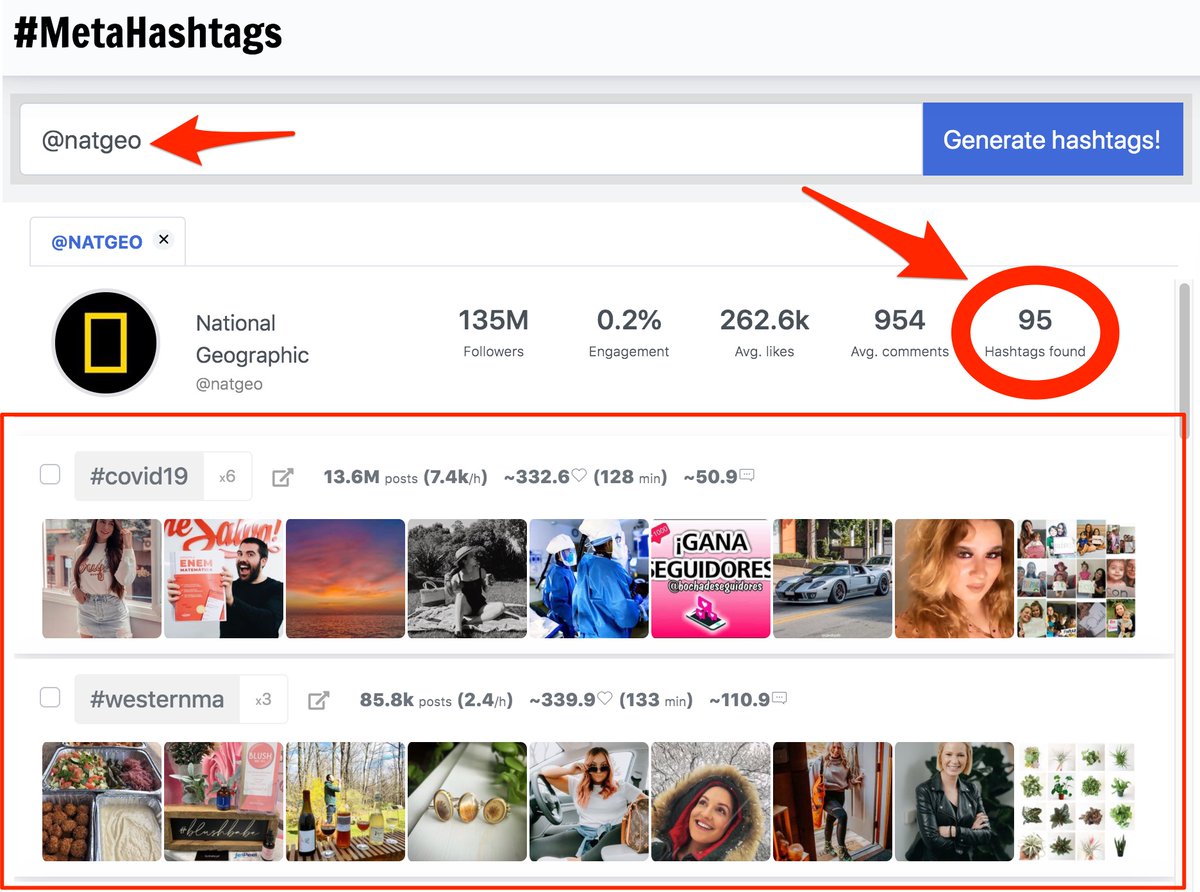This screenshot has width=1200, height=892.
Task: Open the gold rings thumbnail in #westernma
Action: click(467, 801)
